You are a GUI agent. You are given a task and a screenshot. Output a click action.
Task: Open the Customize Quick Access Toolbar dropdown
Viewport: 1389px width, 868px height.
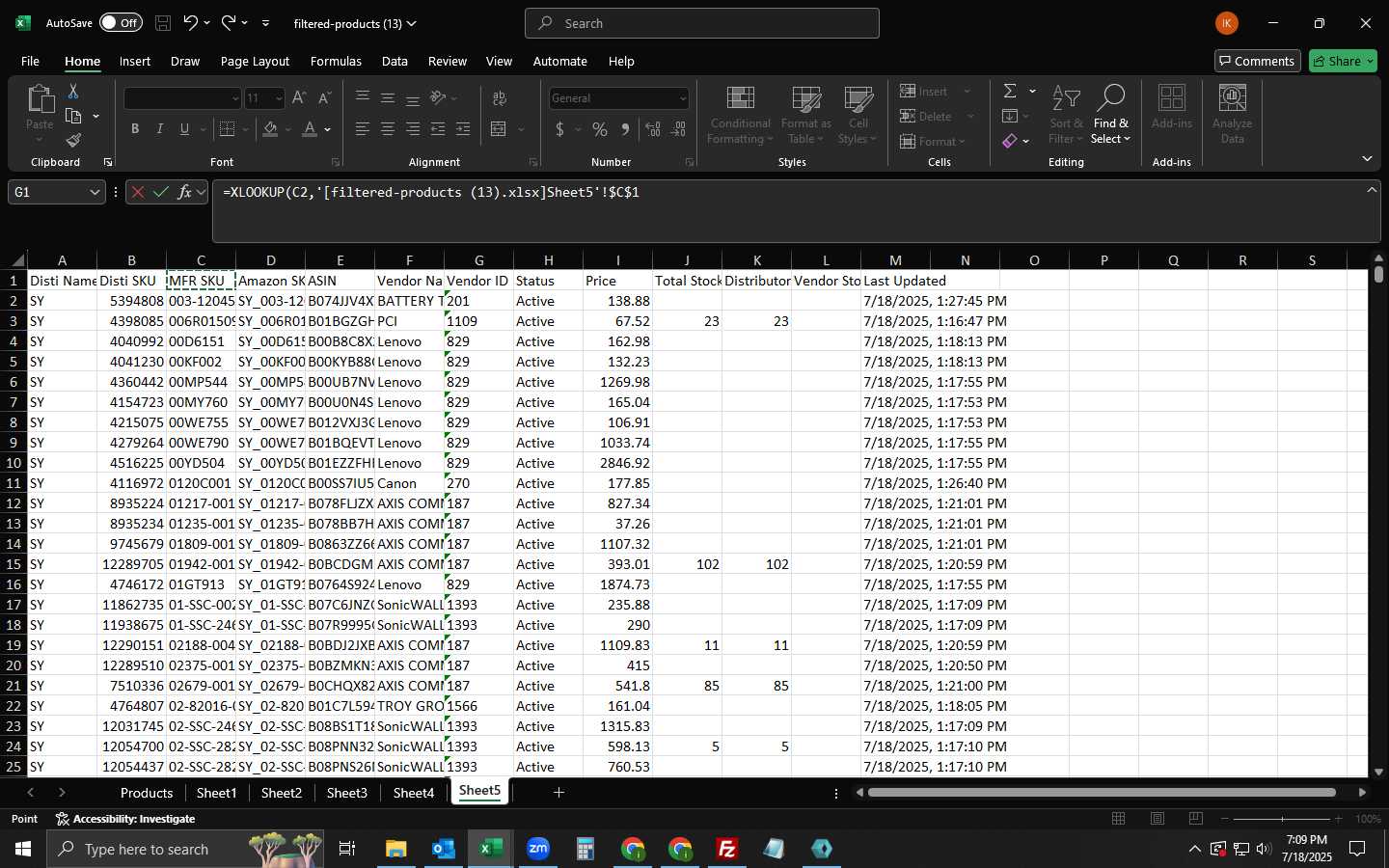(x=266, y=23)
